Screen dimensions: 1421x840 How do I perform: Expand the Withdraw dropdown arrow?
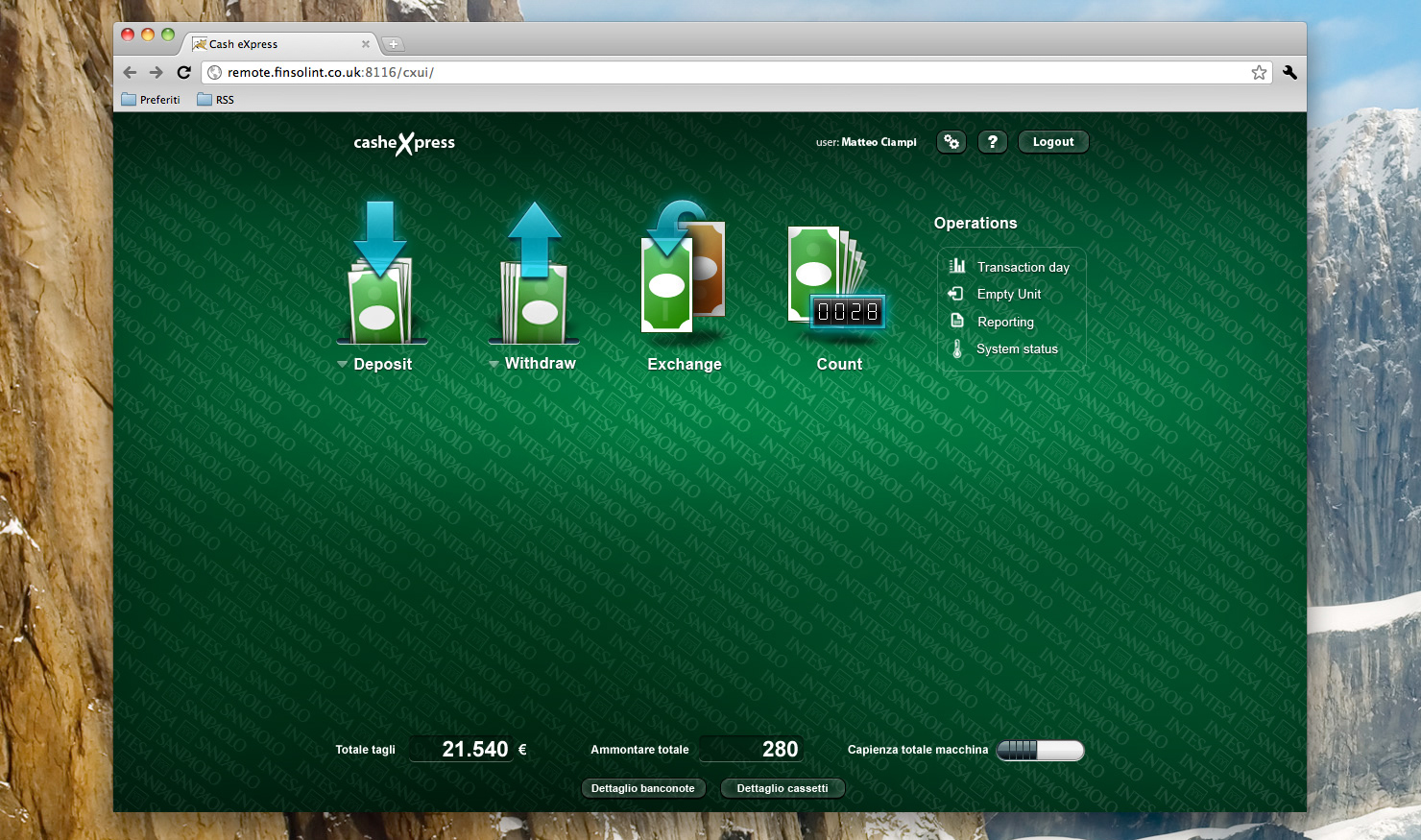(x=494, y=364)
